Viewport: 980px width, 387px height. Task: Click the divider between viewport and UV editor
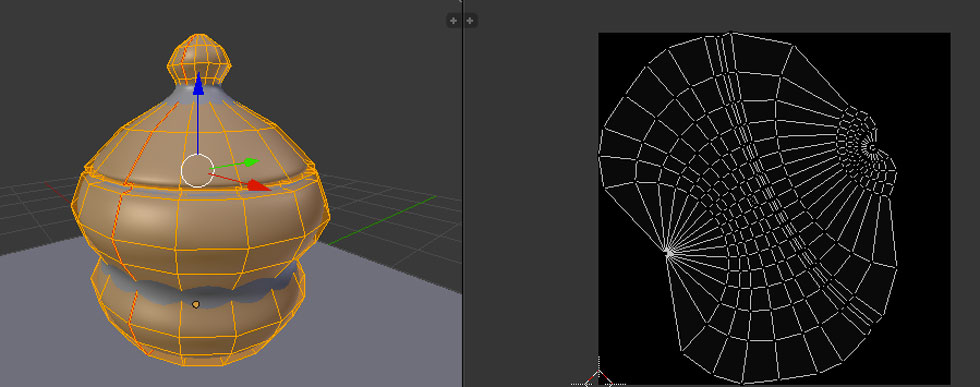coord(463,193)
